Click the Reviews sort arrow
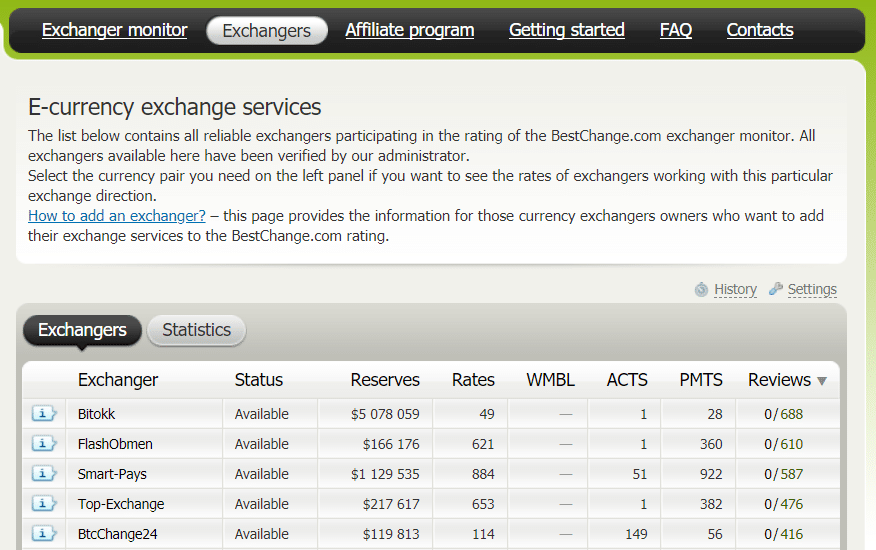 (822, 381)
